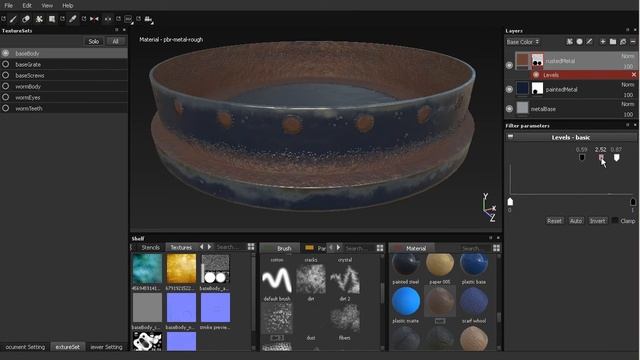This screenshot has height=360, width=640.
Task: Select the Particle brush tool
Action: tap(39, 19)
